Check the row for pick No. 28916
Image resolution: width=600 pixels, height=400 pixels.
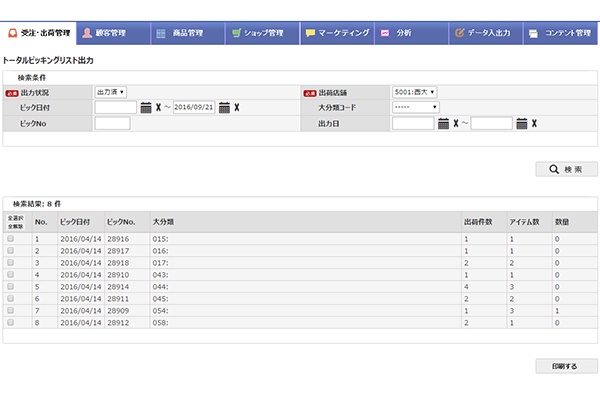(x=11, y=239)
